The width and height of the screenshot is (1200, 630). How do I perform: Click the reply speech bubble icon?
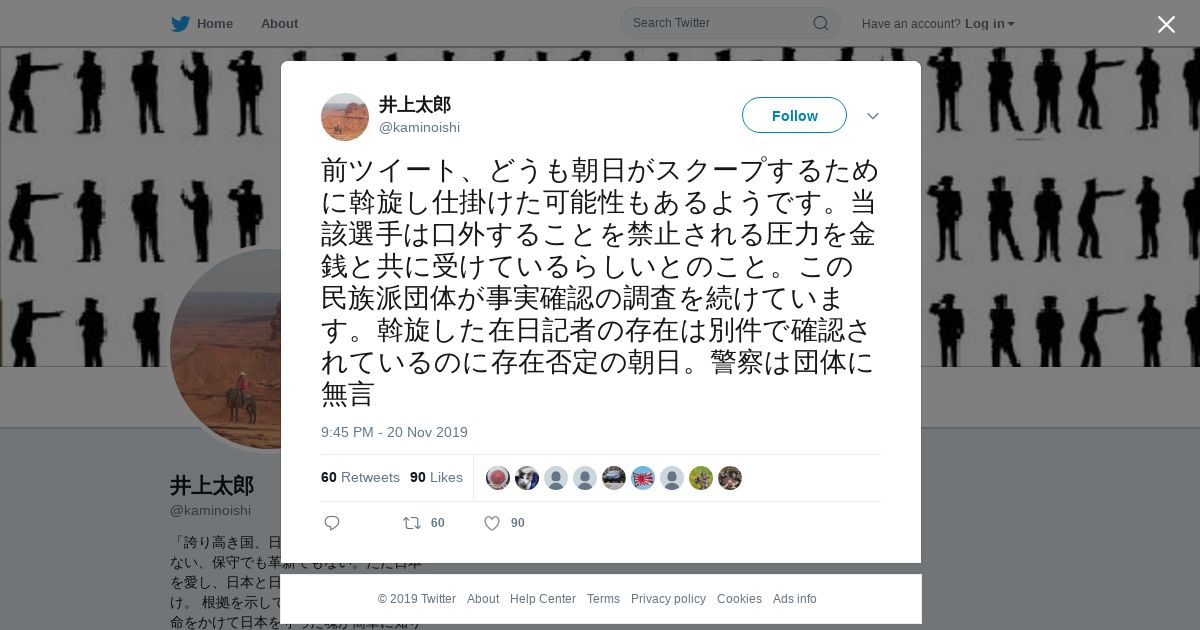[x=332, y=523]
